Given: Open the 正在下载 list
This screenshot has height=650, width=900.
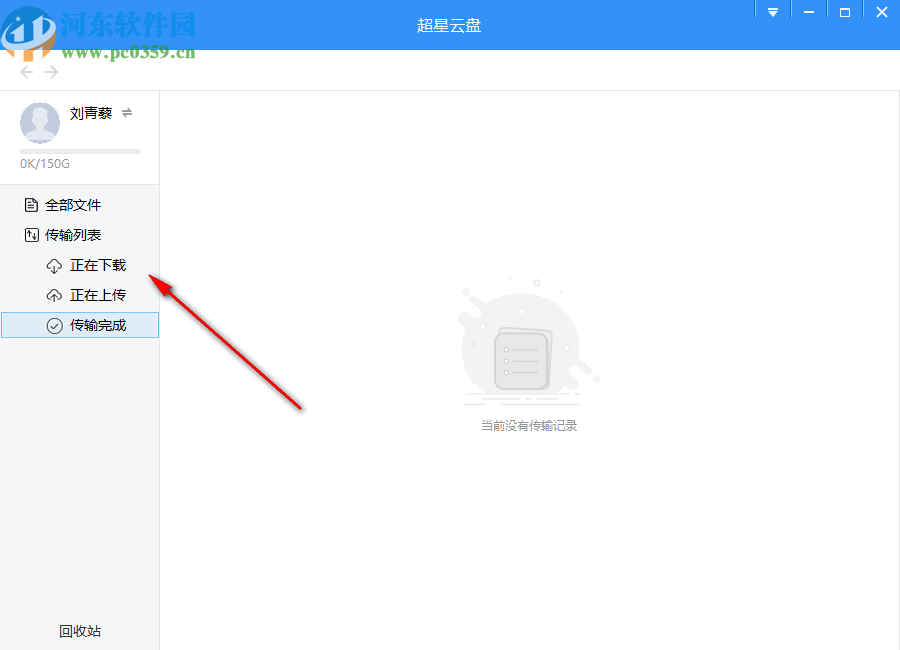Looking at the screenshot, I should (80, 265).
